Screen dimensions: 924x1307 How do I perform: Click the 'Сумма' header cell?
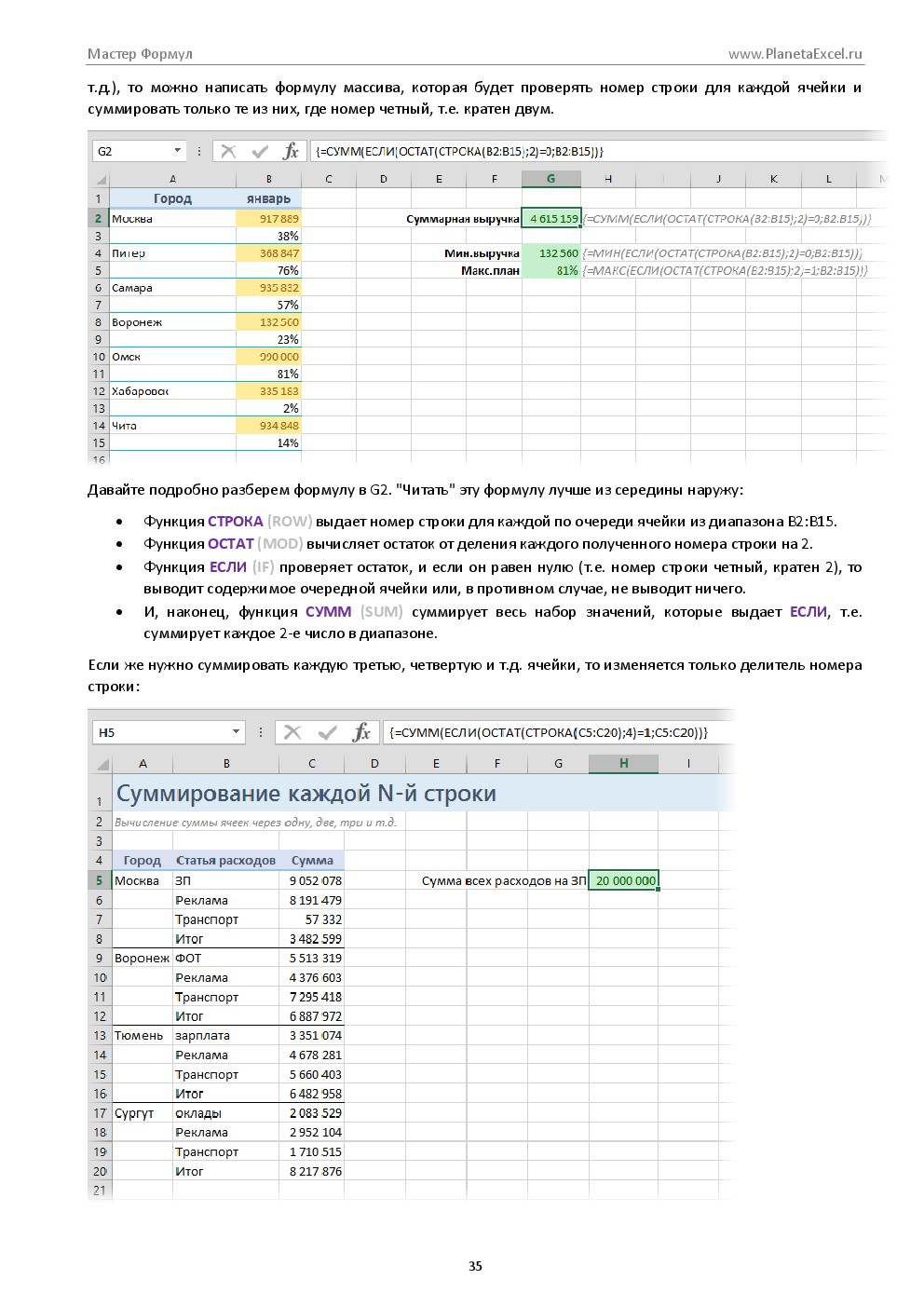(312, 861)
